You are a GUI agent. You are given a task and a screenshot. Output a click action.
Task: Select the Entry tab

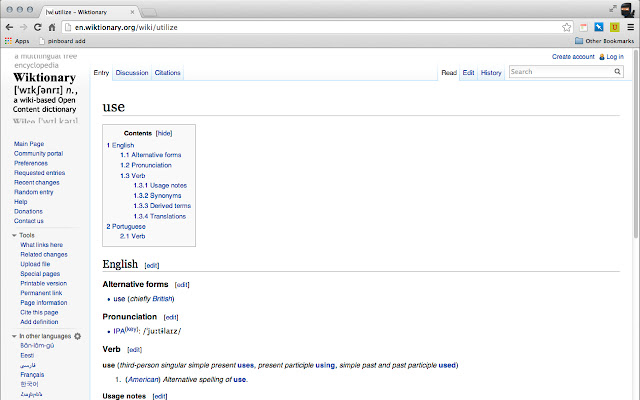click(x=101, y=73)
